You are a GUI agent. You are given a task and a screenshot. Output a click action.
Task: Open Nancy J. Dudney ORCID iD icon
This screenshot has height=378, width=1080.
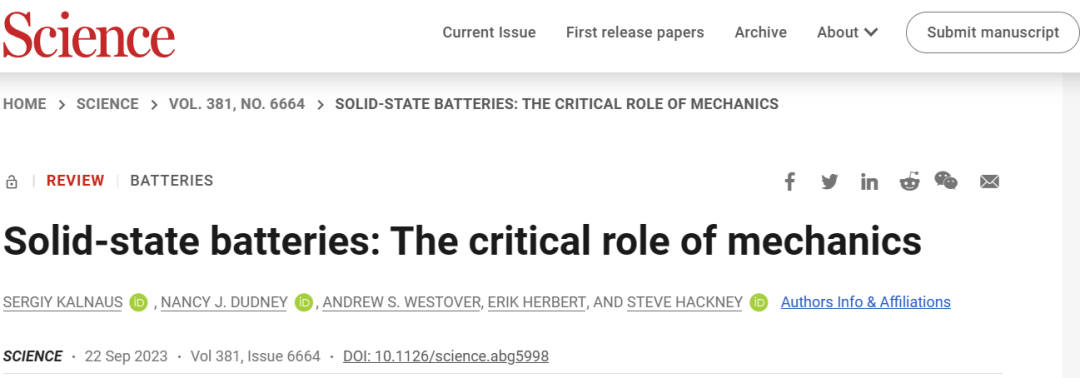[304, 302]
